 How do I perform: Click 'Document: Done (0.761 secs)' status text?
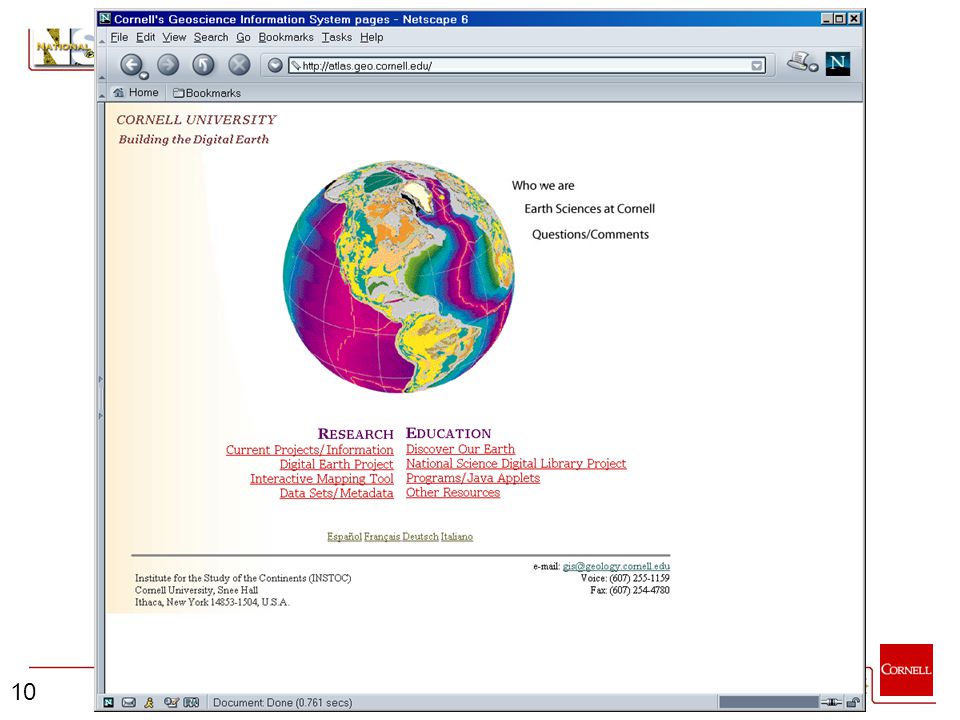[282, 703]
